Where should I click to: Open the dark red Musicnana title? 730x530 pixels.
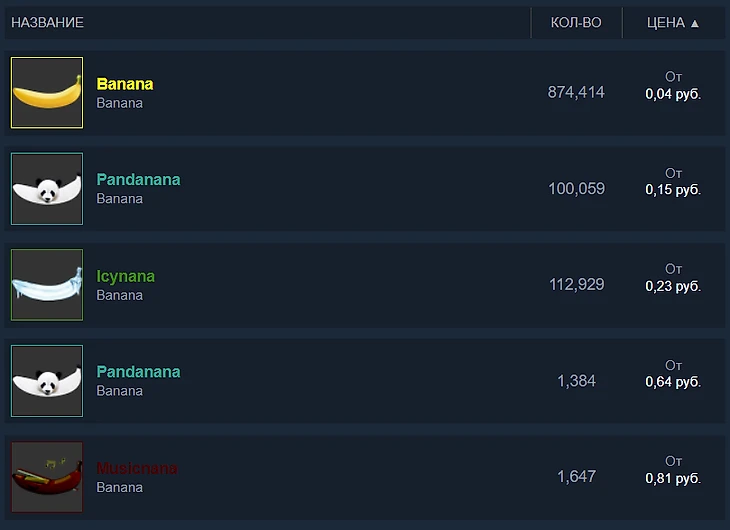pos(137,468)
